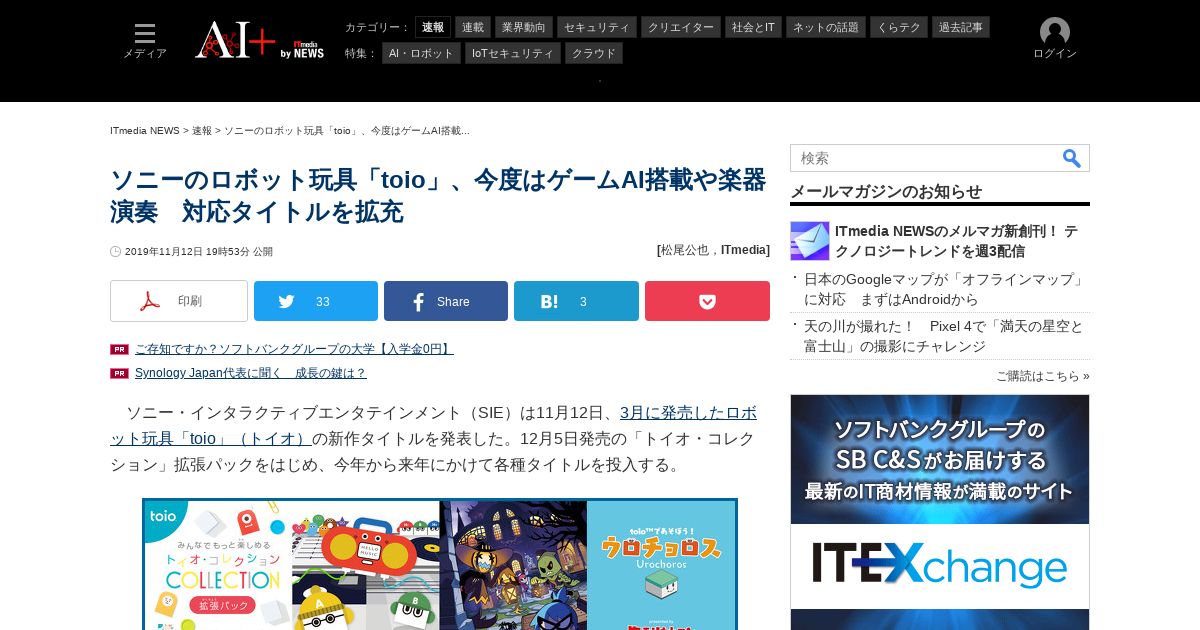Click the AI+ by ITmedia NEWS logo
The image size is (1200, 630).
[x=260, y=40]
